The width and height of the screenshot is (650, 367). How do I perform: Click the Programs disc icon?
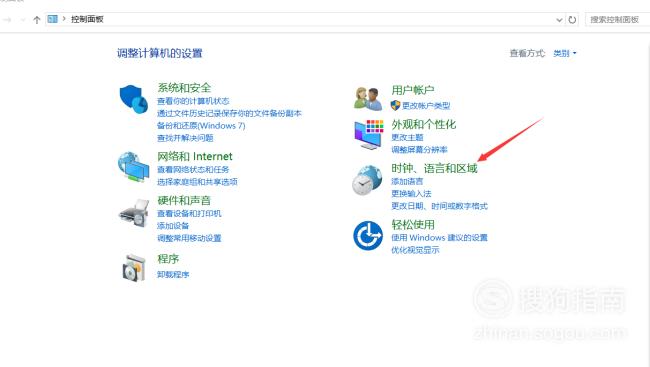pos(133,268)
